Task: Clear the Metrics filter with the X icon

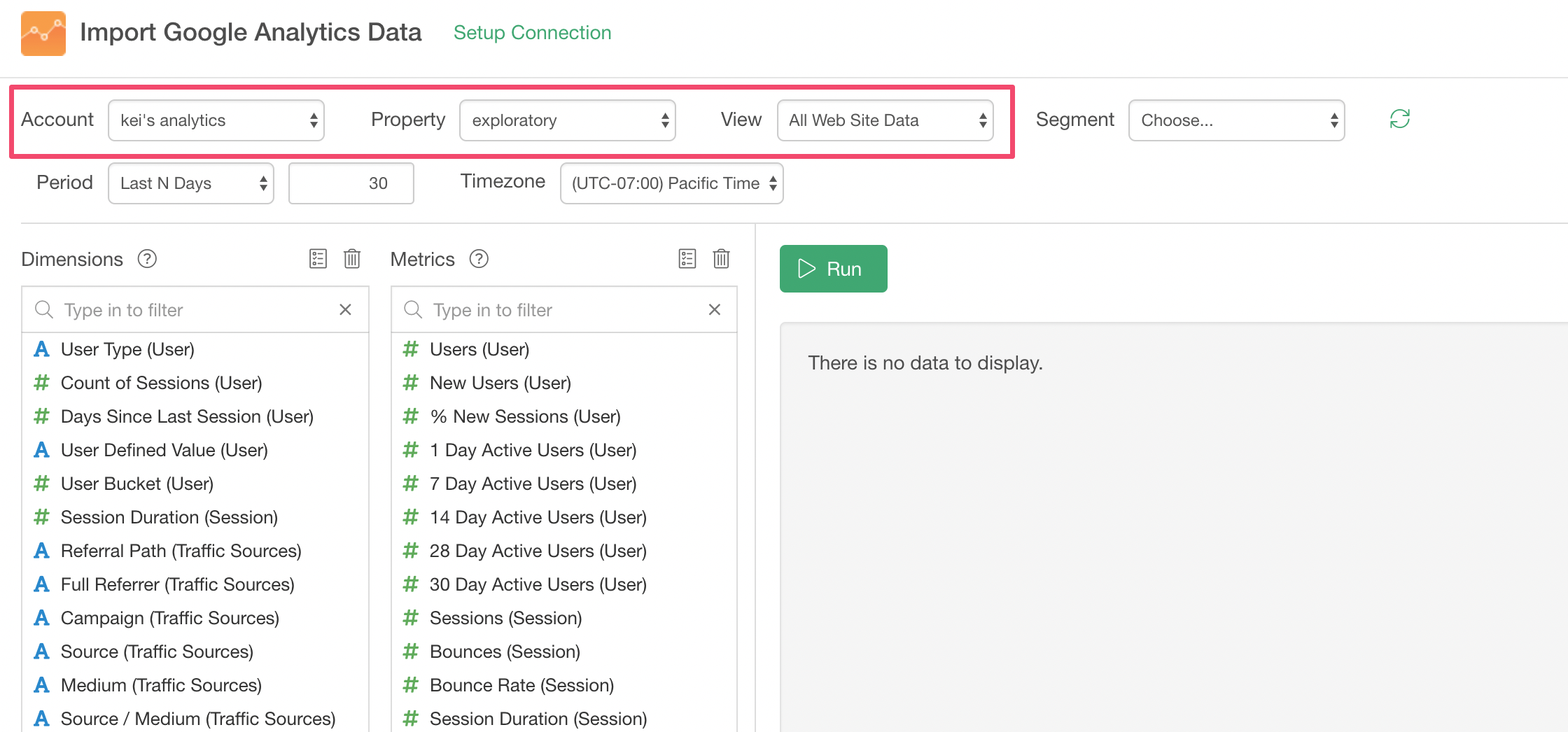Action: [715, 309]
